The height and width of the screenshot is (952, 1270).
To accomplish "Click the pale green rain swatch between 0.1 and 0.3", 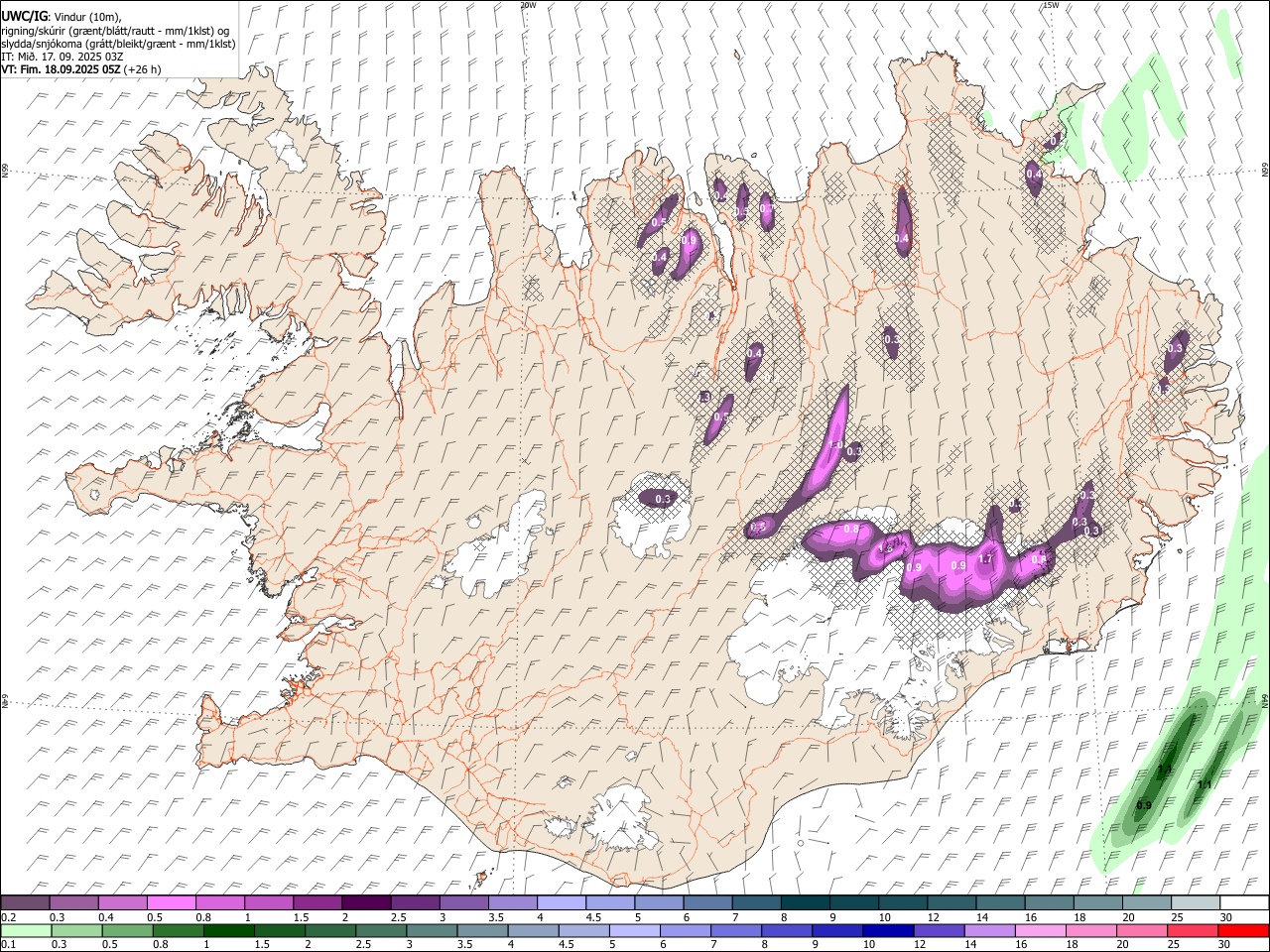I will (x=26, y=930).
